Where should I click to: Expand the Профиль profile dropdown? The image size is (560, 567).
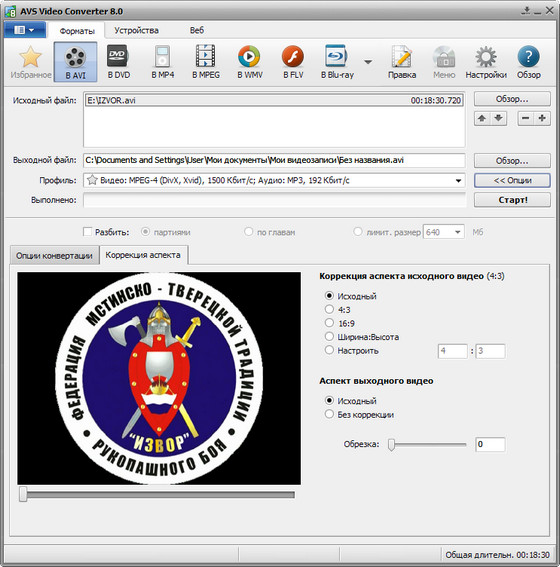[458, 180]
